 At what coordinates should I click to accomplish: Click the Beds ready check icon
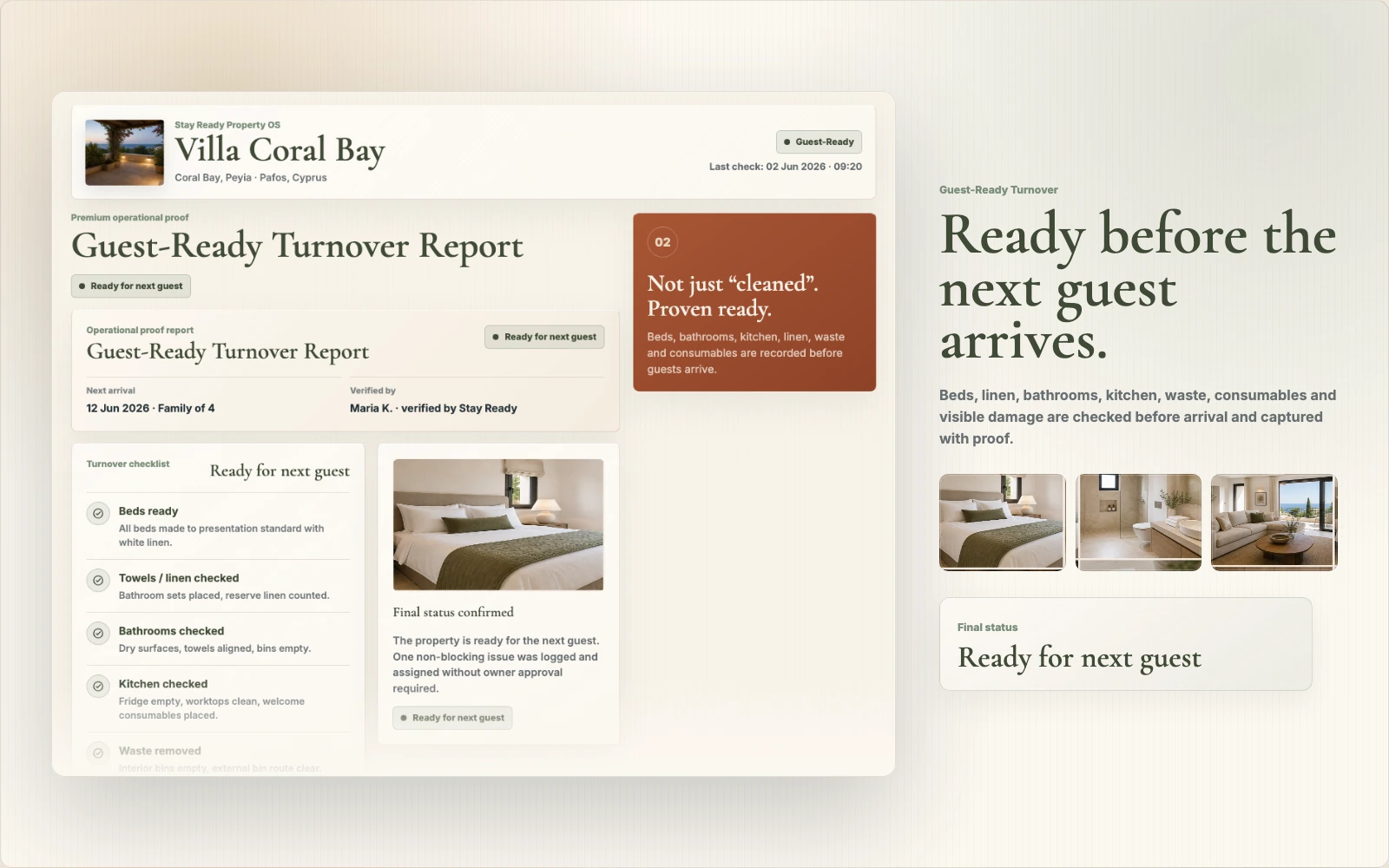(98, 513)
